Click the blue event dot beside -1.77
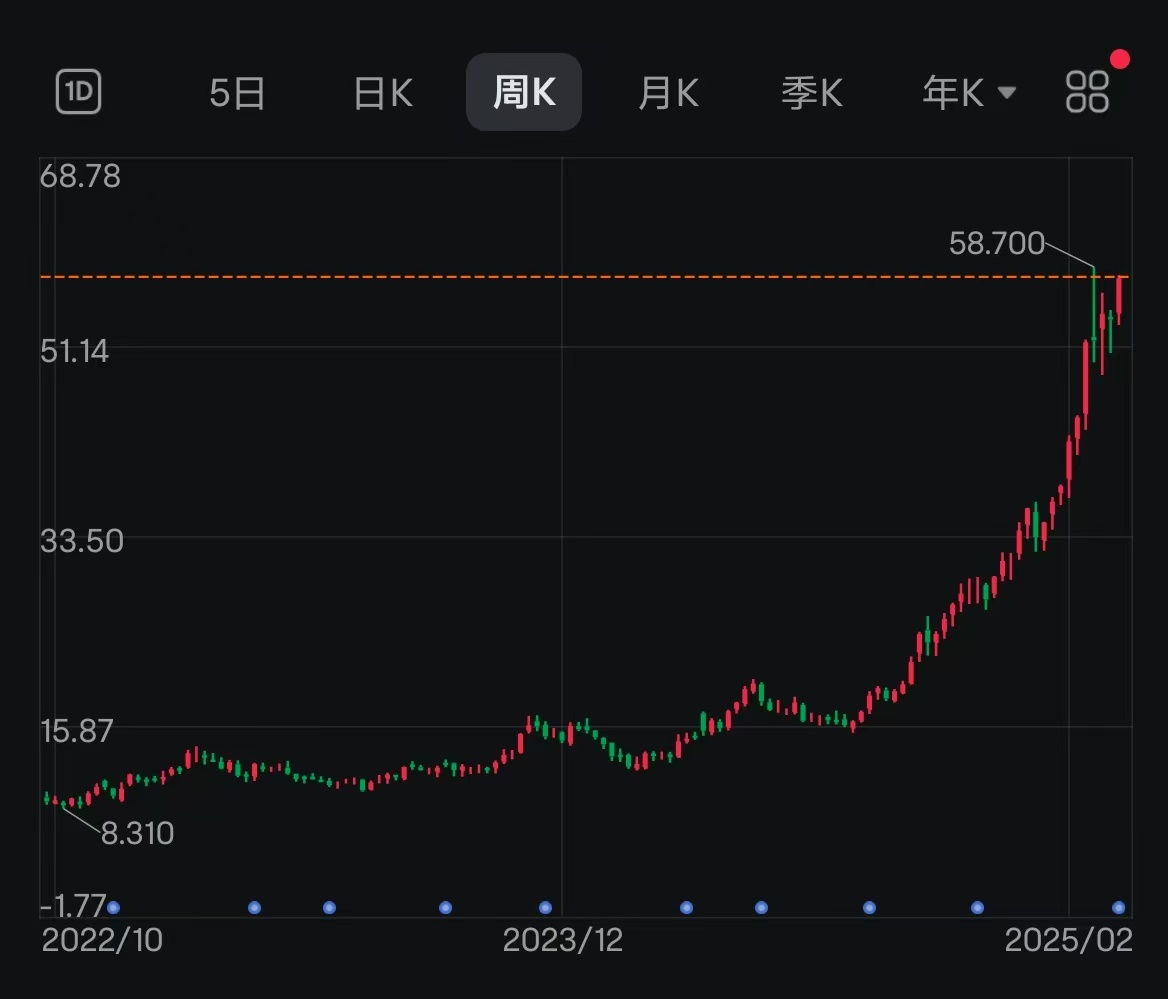Viewport: 1168px width, 999px height. [113, 907]
